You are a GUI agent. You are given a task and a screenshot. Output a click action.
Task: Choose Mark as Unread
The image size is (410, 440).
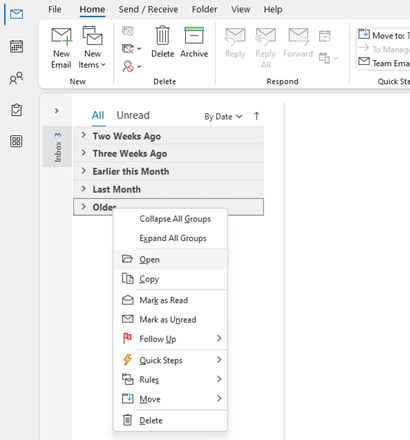click(171, 319)
